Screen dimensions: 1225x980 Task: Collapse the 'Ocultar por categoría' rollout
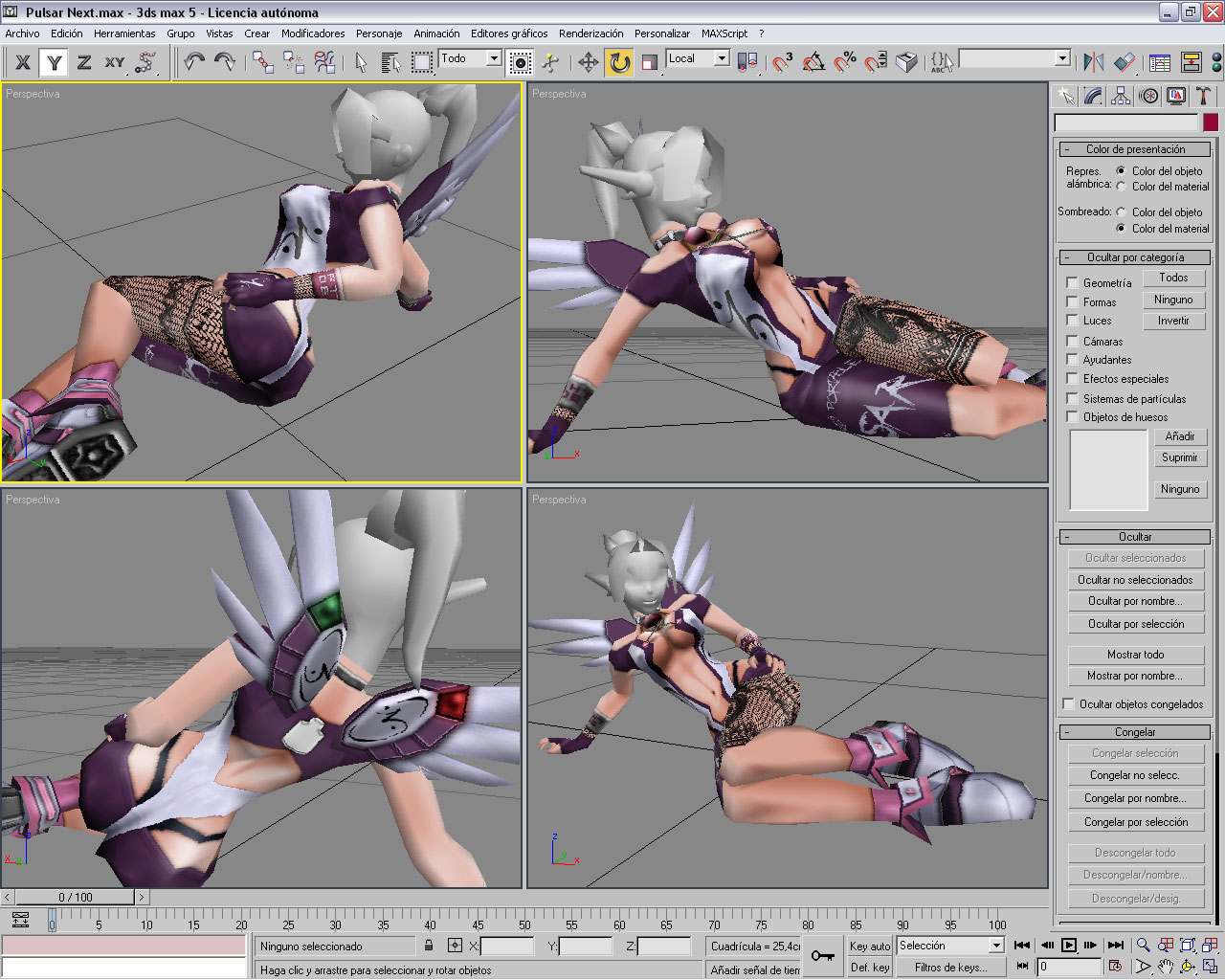pyautogui.click(x=1135, y=257)
